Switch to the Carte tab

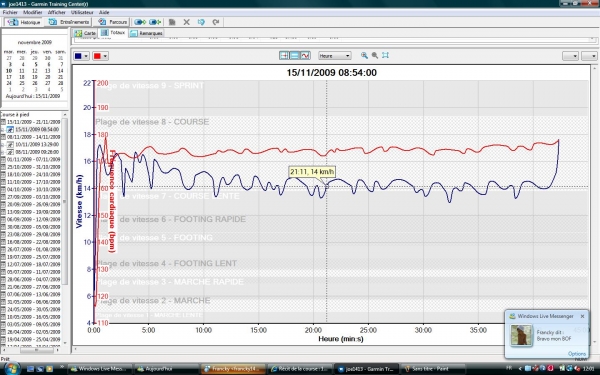(85, 33)
